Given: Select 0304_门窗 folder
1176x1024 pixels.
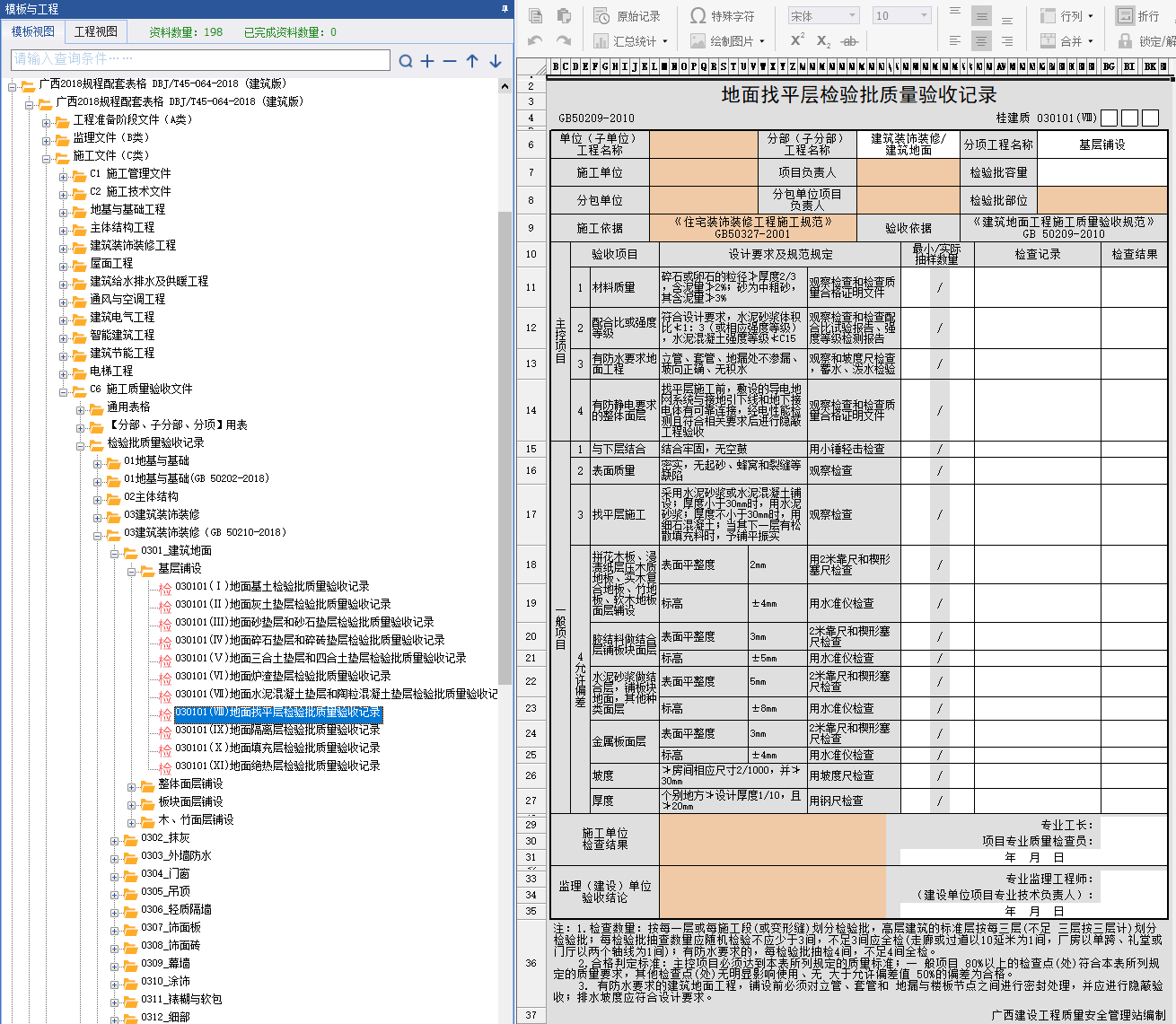Looking at the screenshot, I should click(x=165, y=873).
